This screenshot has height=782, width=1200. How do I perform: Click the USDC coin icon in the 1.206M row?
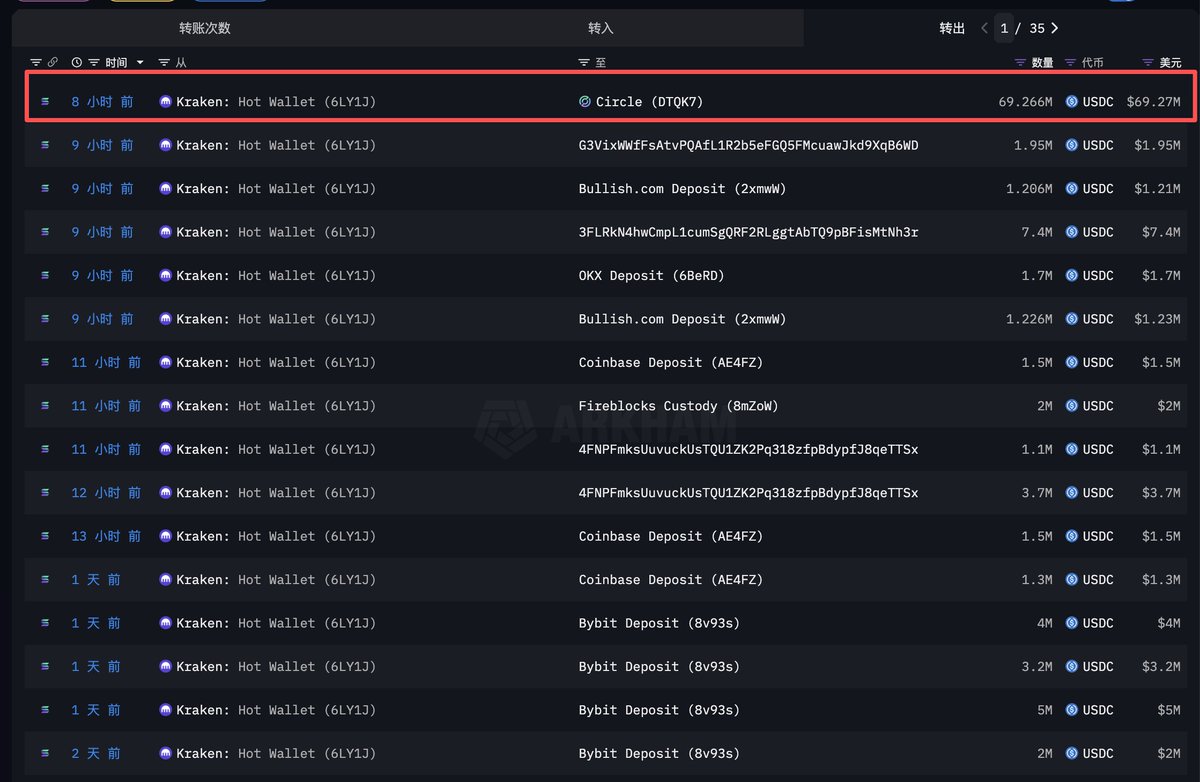[x=1072, y=189]
